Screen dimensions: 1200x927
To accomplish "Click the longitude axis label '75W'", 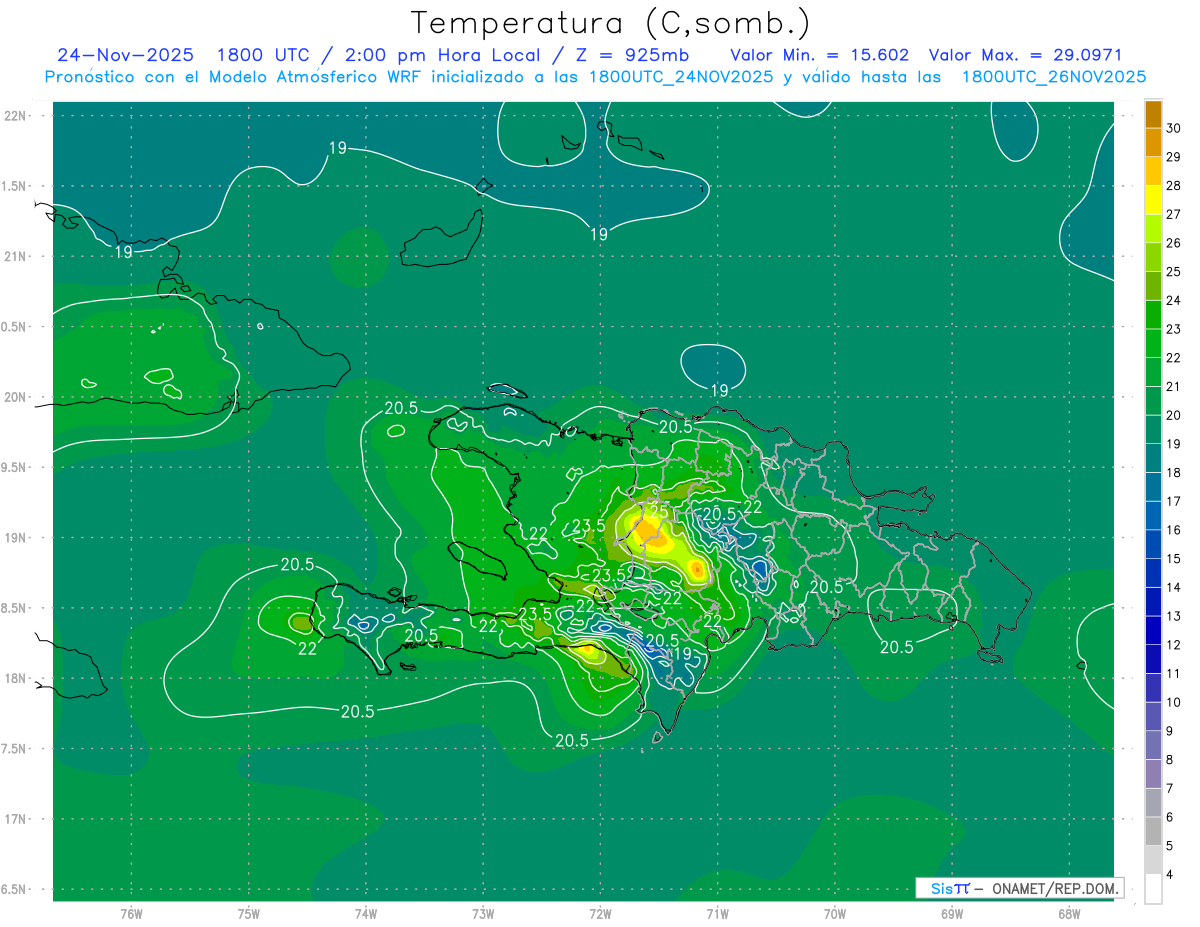I will point(249,914).
